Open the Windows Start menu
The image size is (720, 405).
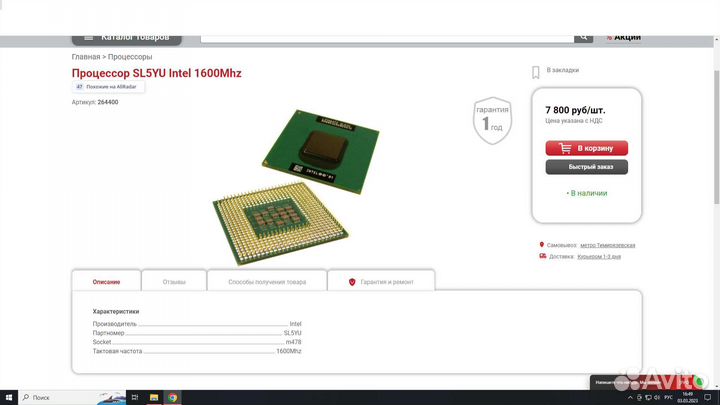point(9,397)
